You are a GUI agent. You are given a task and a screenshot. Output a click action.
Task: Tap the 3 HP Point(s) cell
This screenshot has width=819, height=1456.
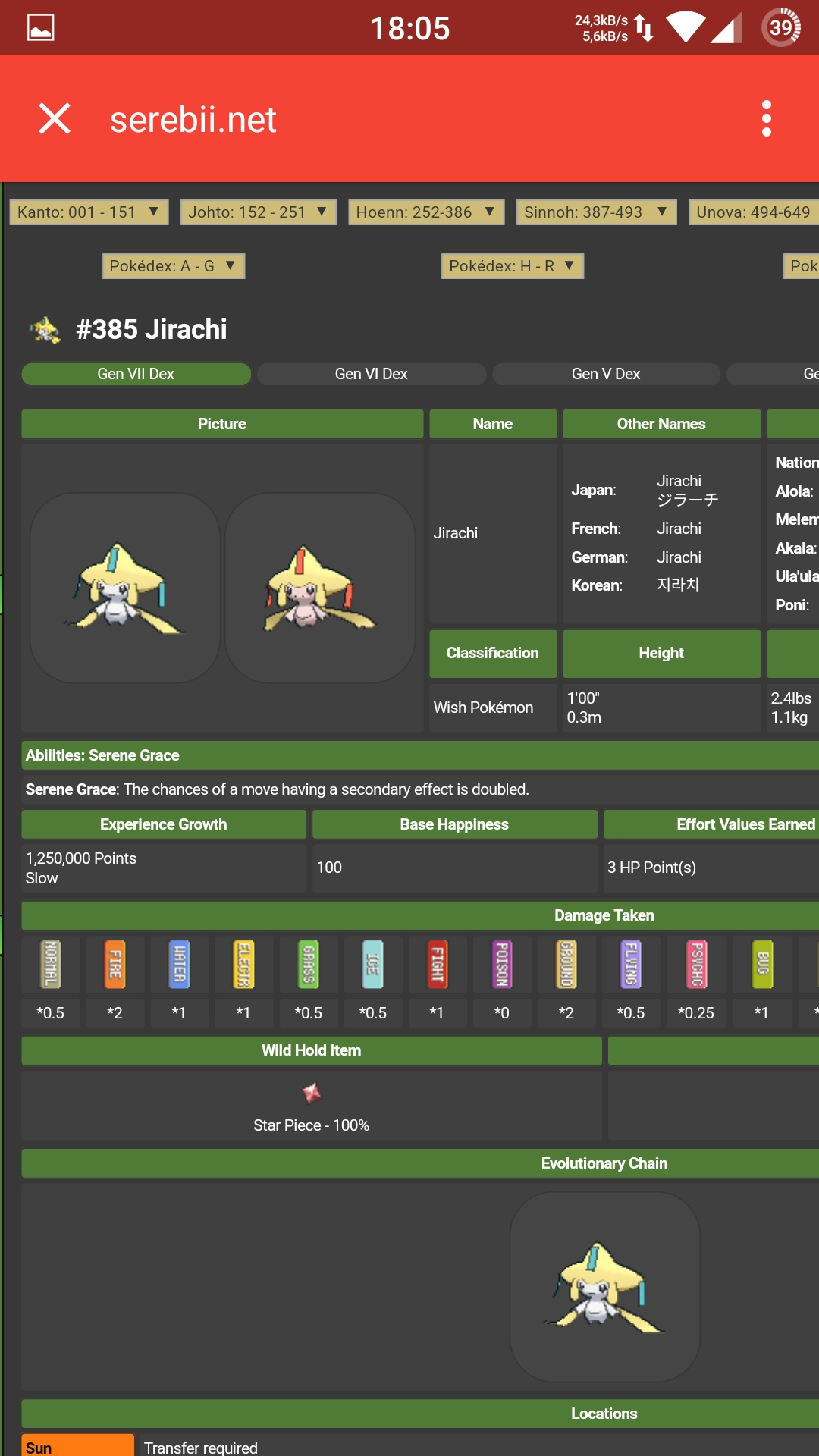pyautogui.click(x=711, y=868)
